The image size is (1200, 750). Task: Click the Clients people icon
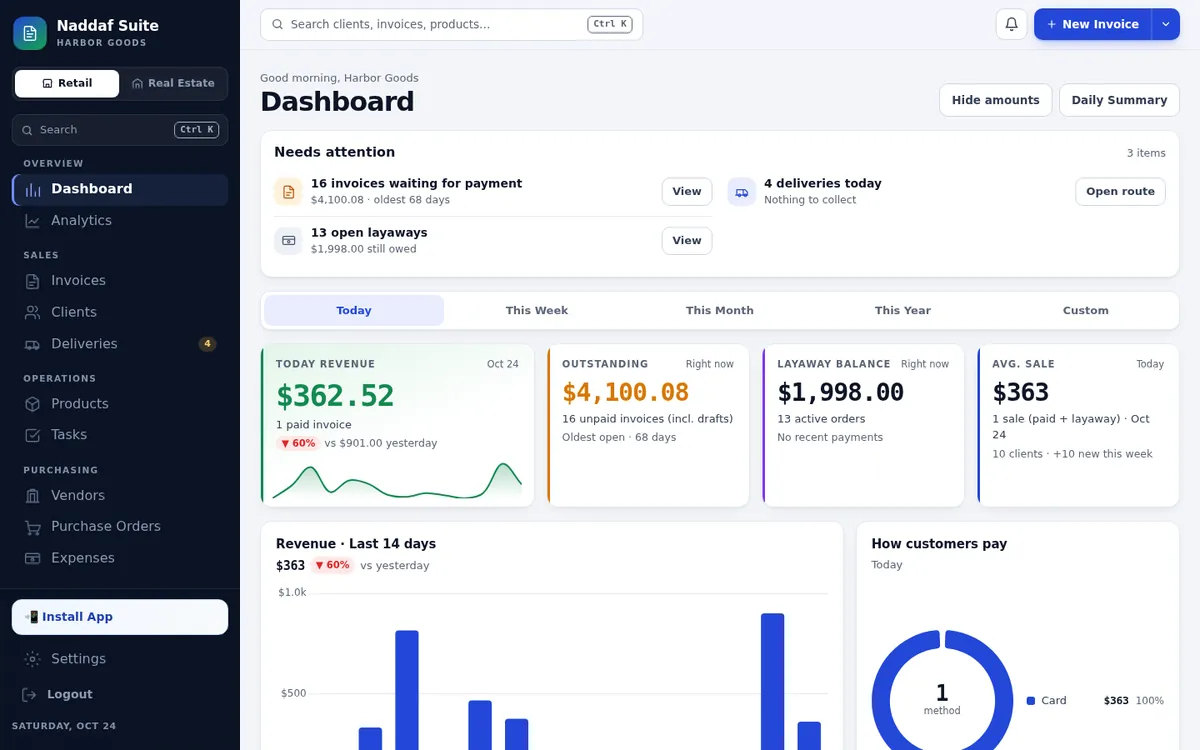[33, 312]
